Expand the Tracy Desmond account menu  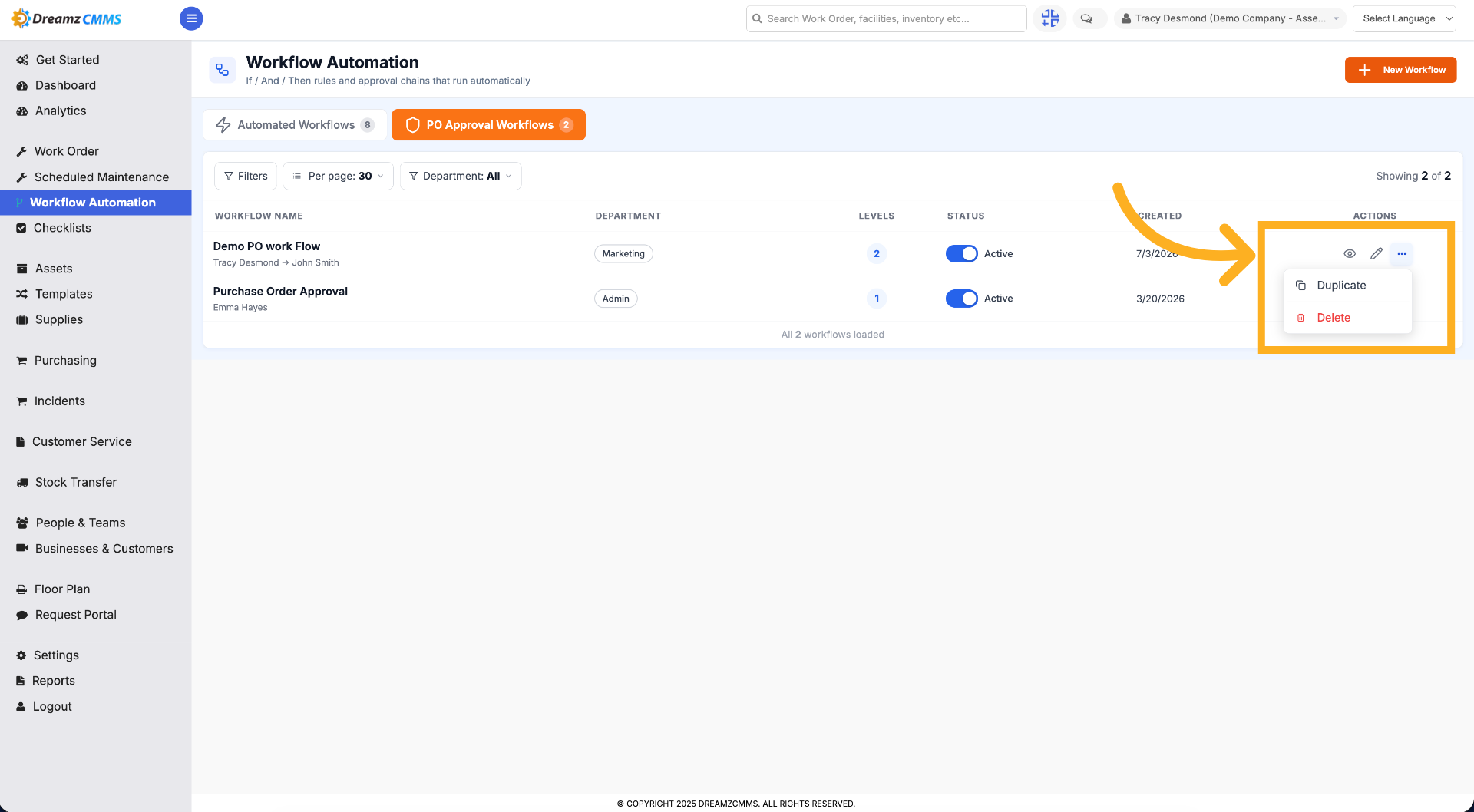point(1231,18)
